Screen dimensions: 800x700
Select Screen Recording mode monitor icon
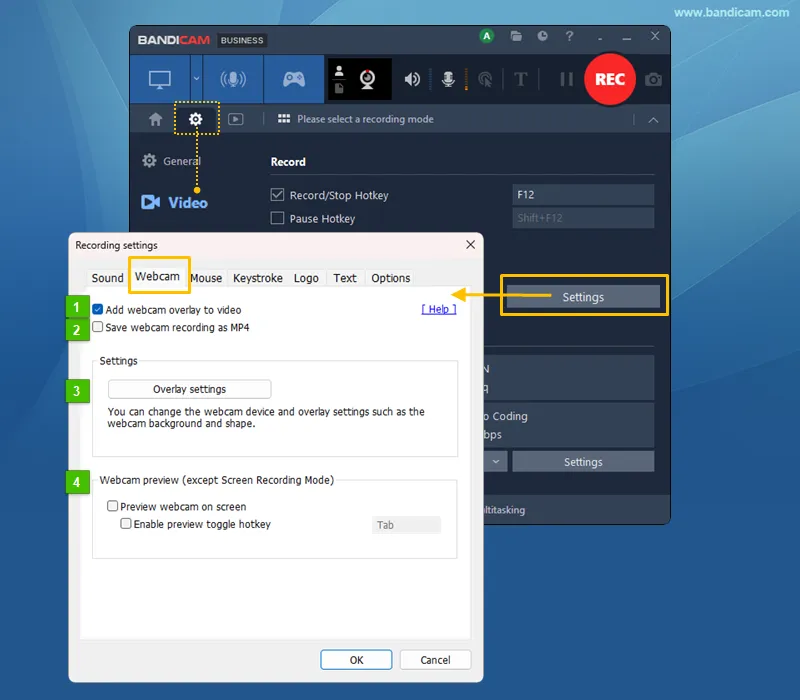(x=160, y=80)
